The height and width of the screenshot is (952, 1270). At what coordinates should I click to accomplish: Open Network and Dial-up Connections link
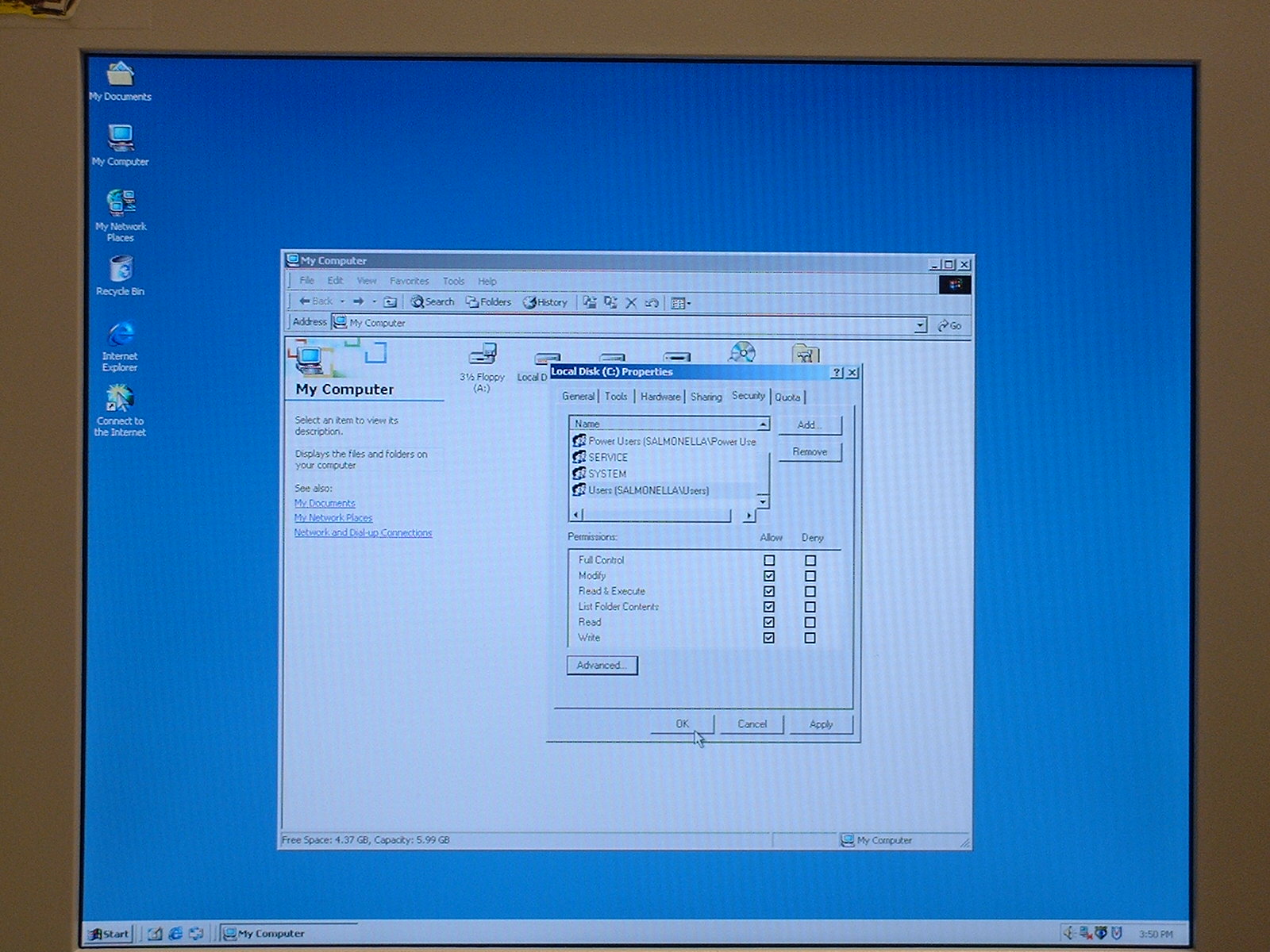(363, 533)
